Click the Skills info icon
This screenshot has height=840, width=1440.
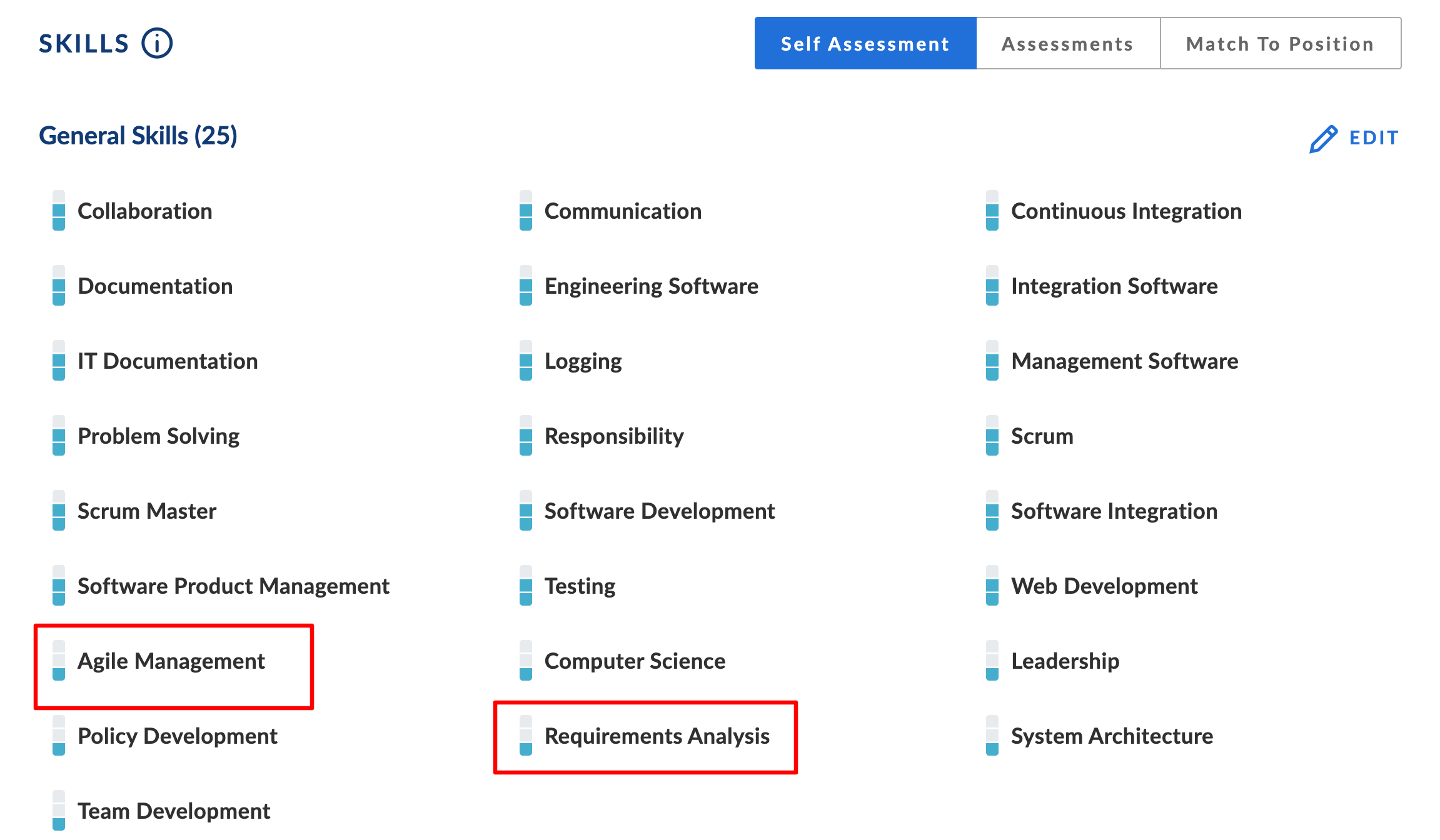coord(157,44)
